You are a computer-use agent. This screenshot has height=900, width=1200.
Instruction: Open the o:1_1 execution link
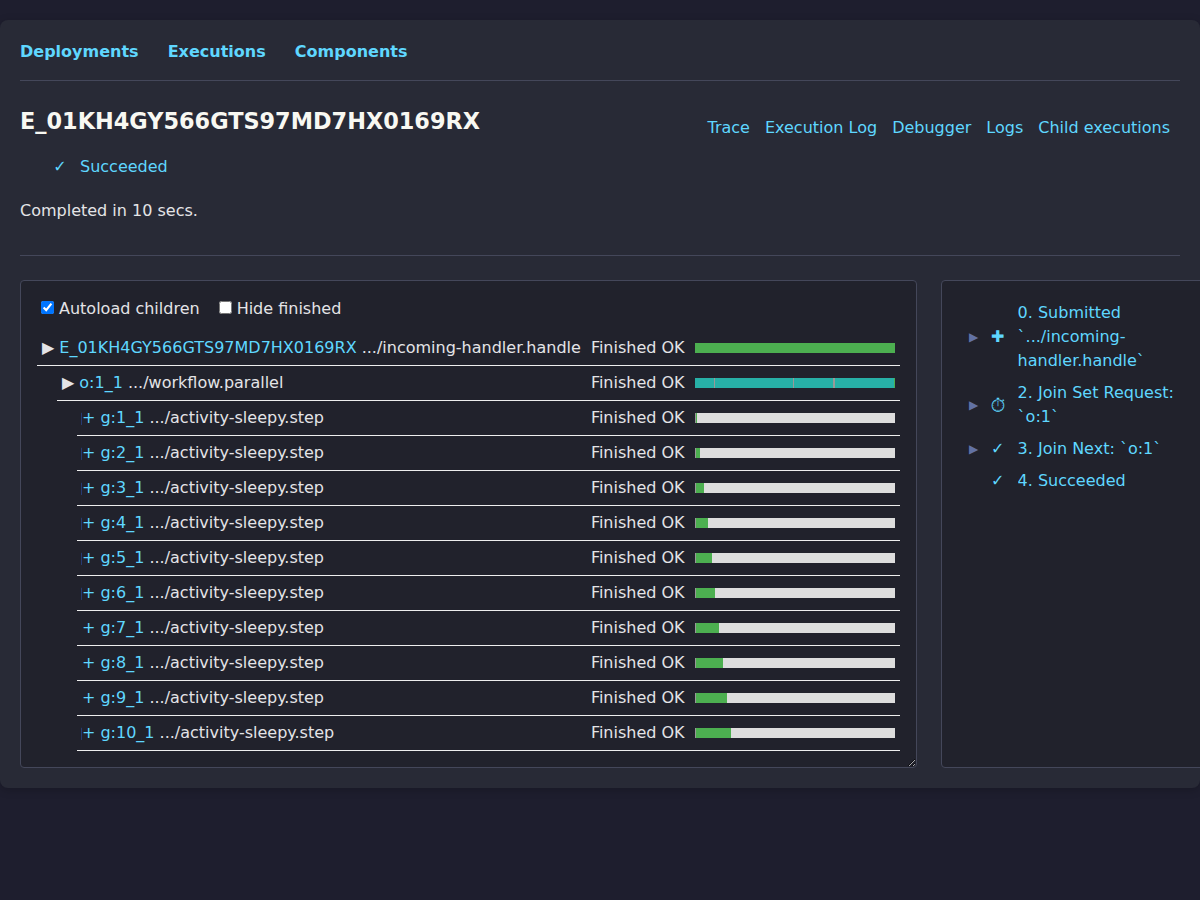(101, 383)
